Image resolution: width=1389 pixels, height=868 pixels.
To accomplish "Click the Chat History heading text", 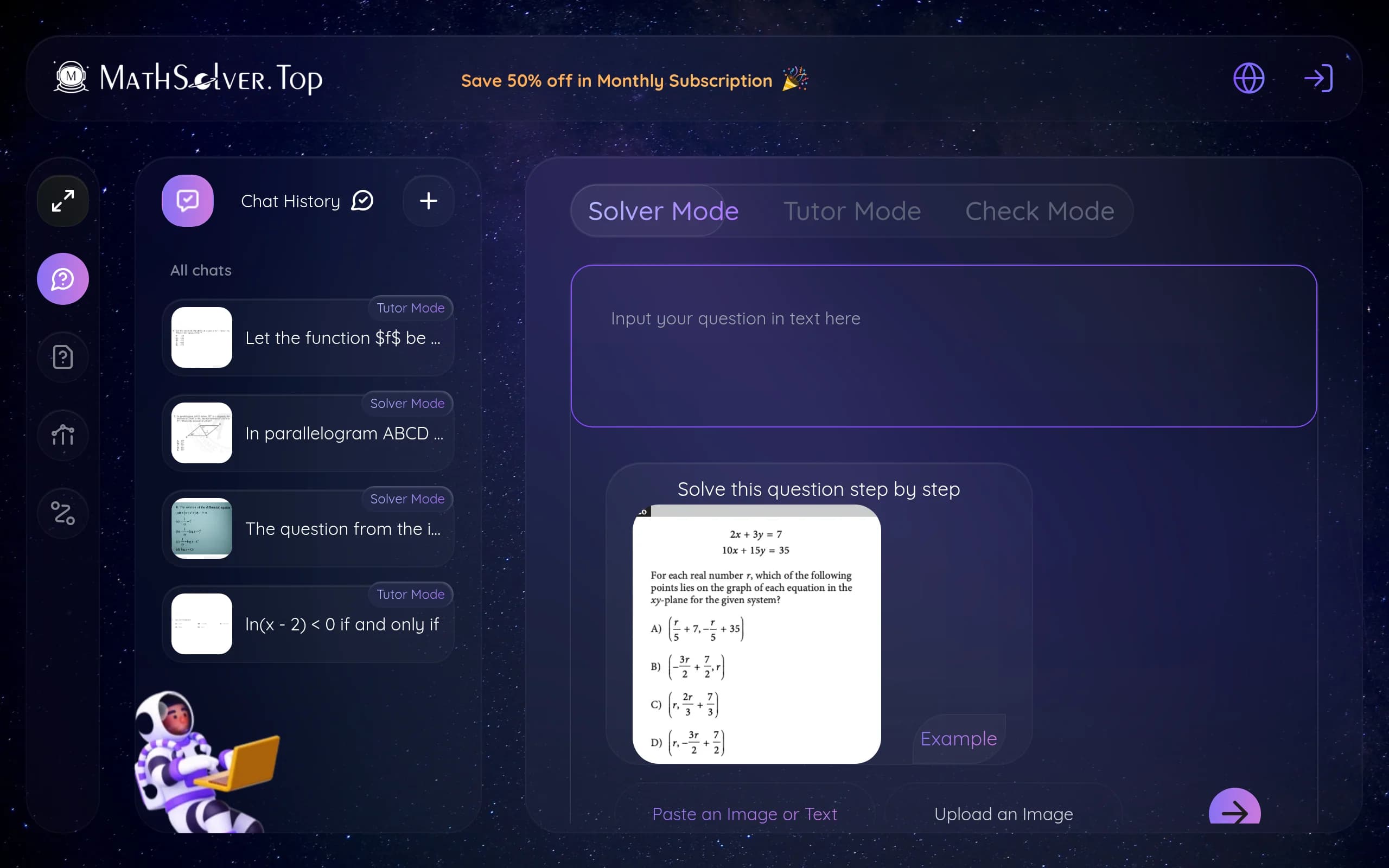I will click(290, 201).
